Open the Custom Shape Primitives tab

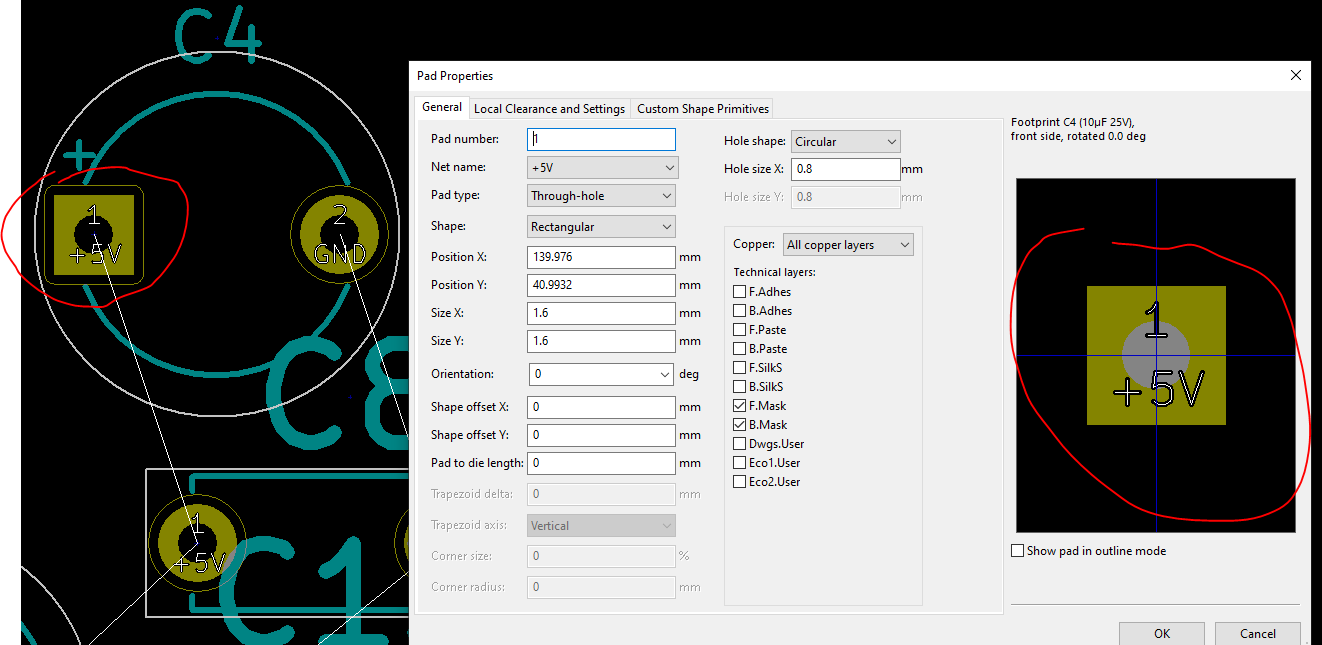click(703, 108)
